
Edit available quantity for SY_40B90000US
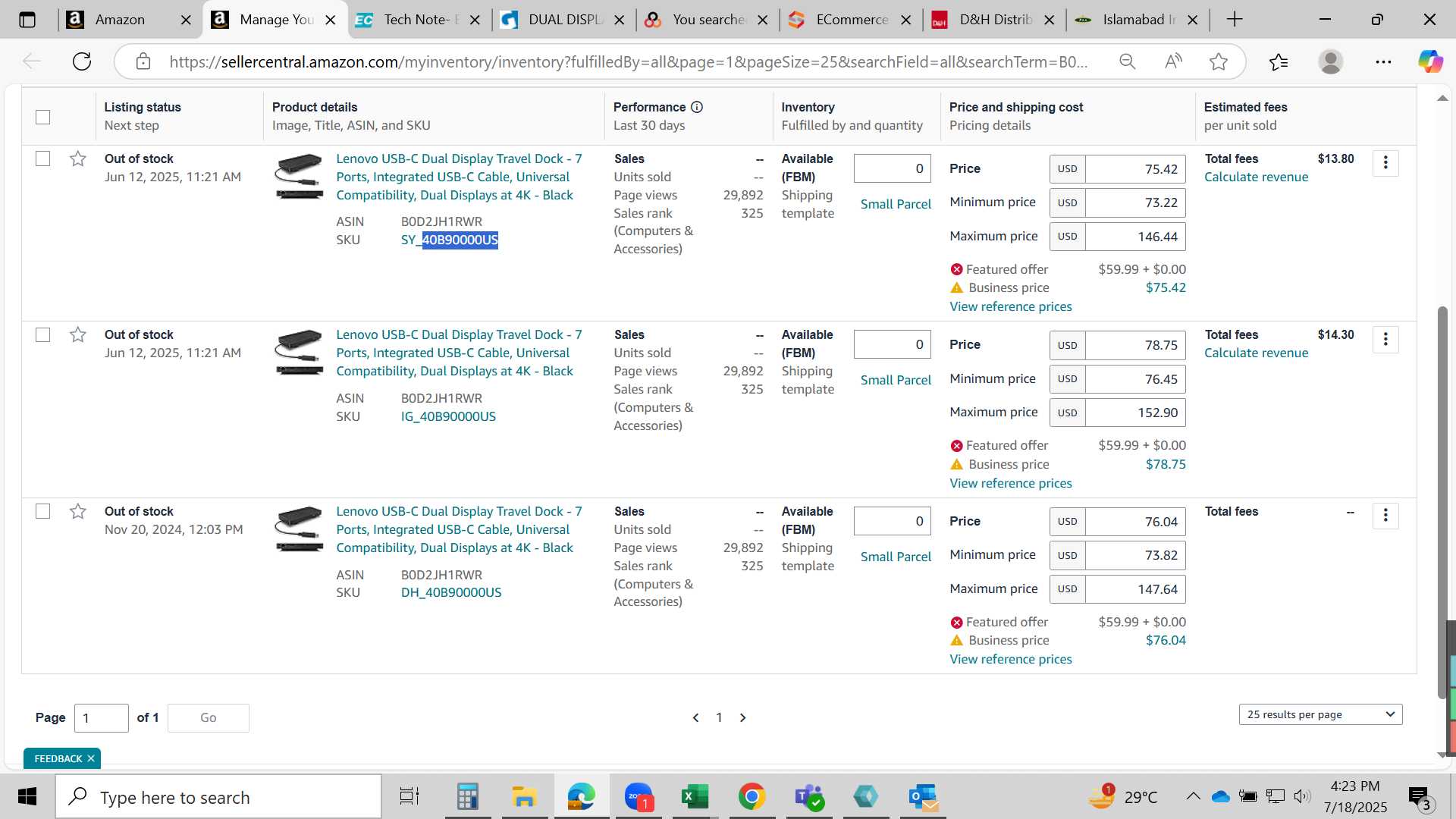click(x=893, y=168)
